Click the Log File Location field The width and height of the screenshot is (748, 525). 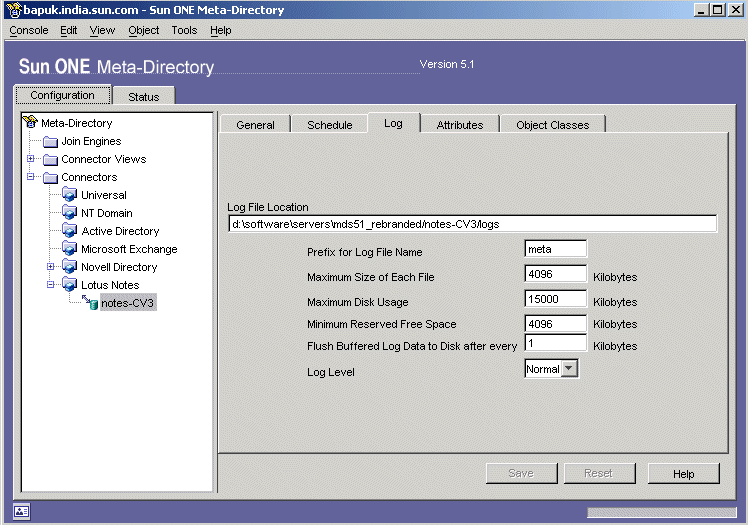point(472,224)
